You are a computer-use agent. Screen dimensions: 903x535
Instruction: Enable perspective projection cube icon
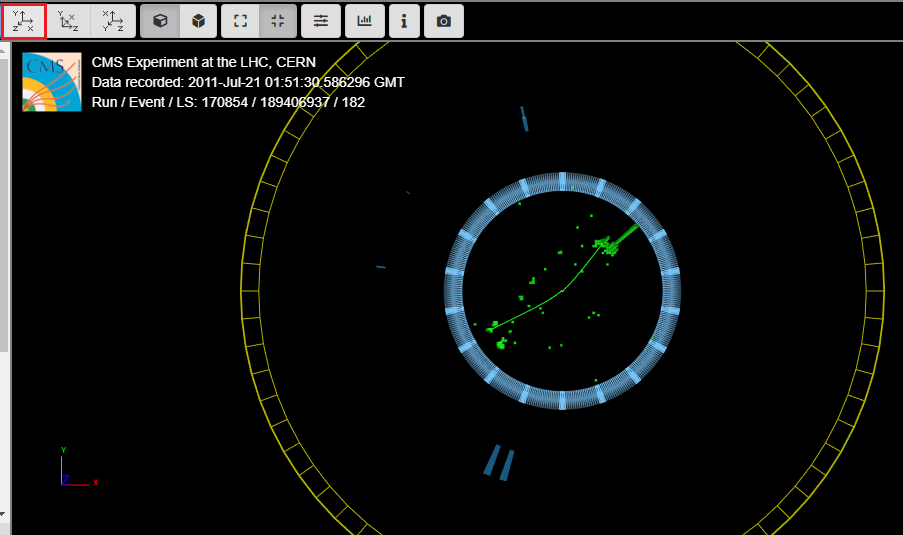click(x=160, y=22)
